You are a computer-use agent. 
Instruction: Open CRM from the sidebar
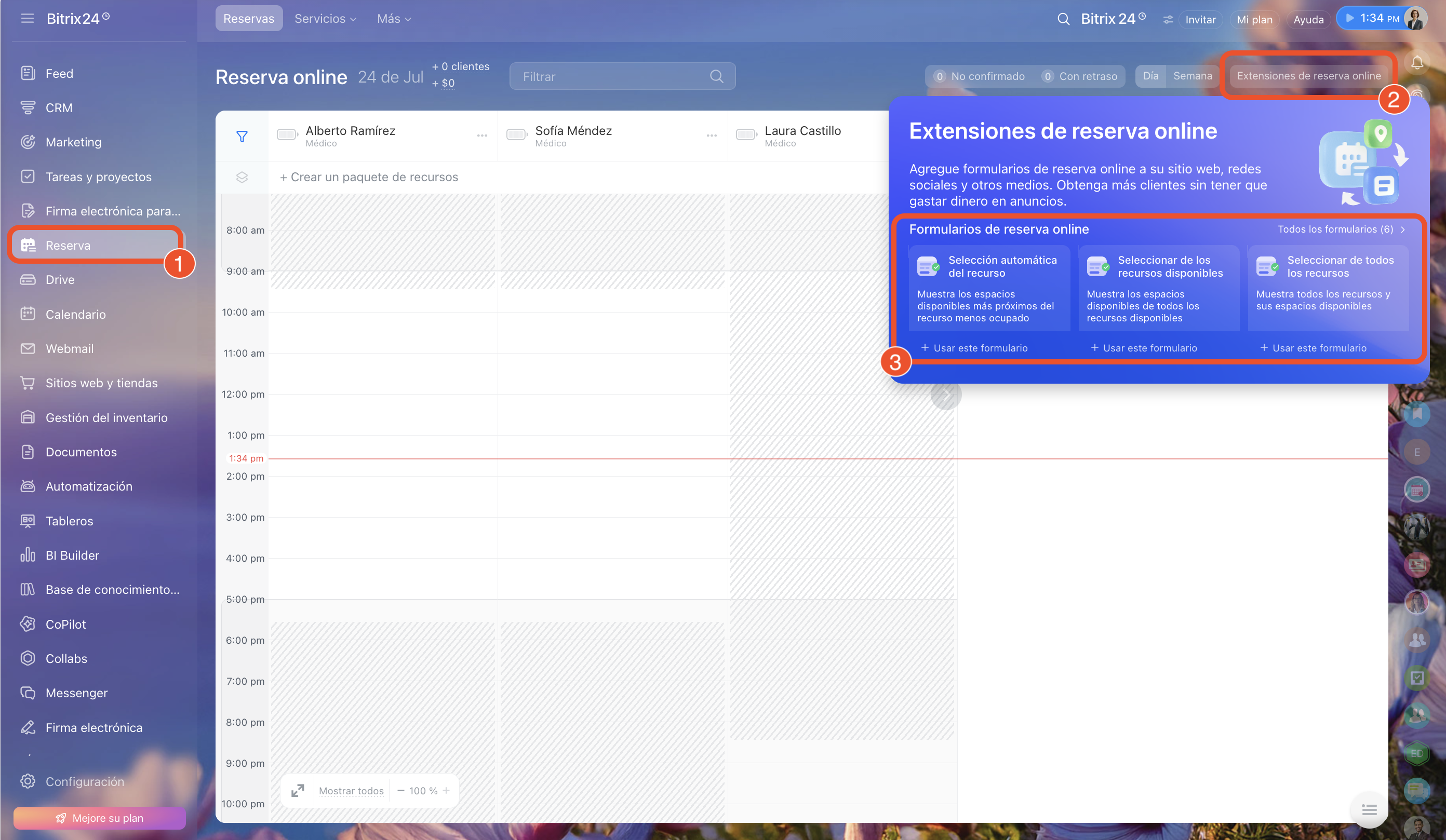pos(59,108)
